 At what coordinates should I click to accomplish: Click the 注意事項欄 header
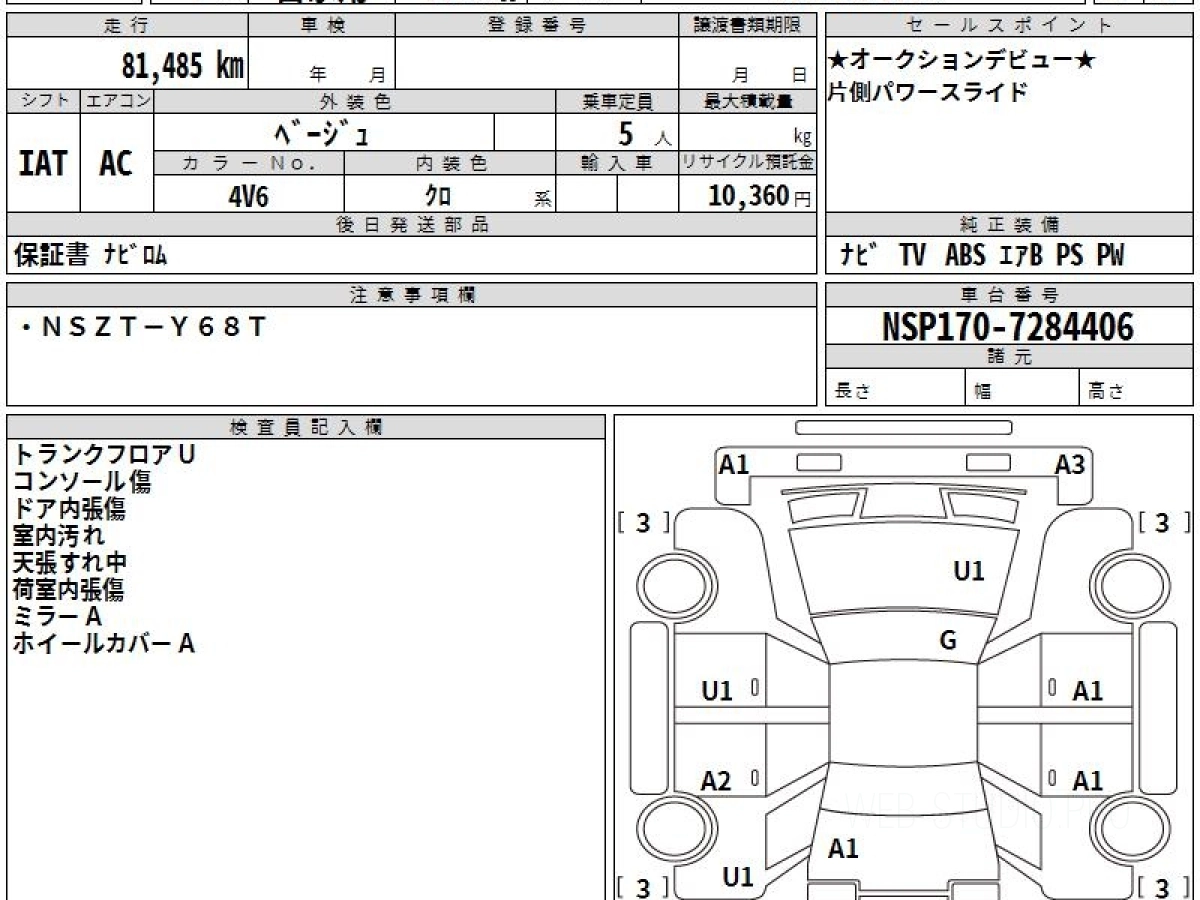[x=412, y=294]
